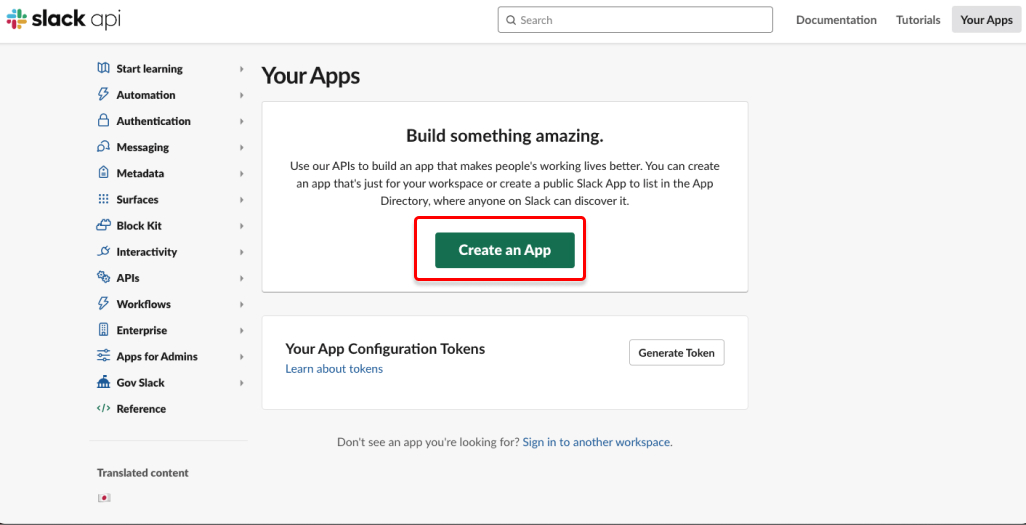This screenshot has width=1026, height=525.
Task: Click the lightning bolt icon beside Automation
Action: click(x=103, y=94)
